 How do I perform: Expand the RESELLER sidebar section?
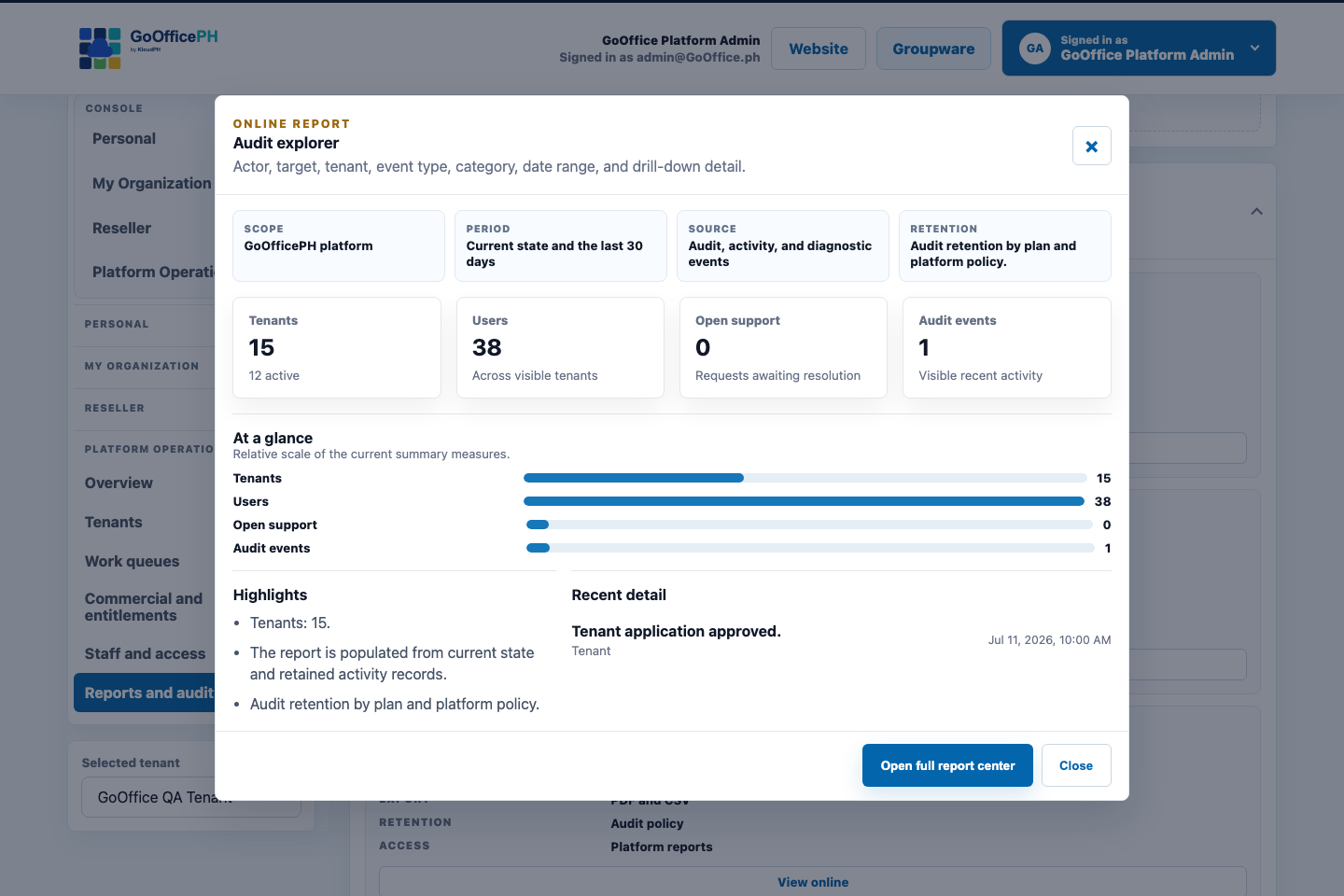[114, 408]
